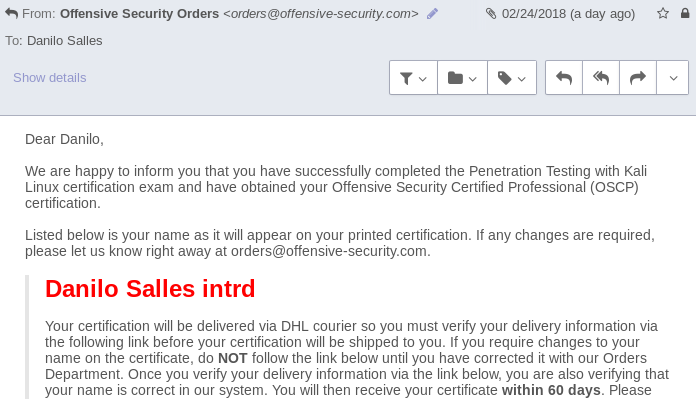Open the move-to-folder dropdown
This screenshot has width=696, height=399.
tap(462, 78)
